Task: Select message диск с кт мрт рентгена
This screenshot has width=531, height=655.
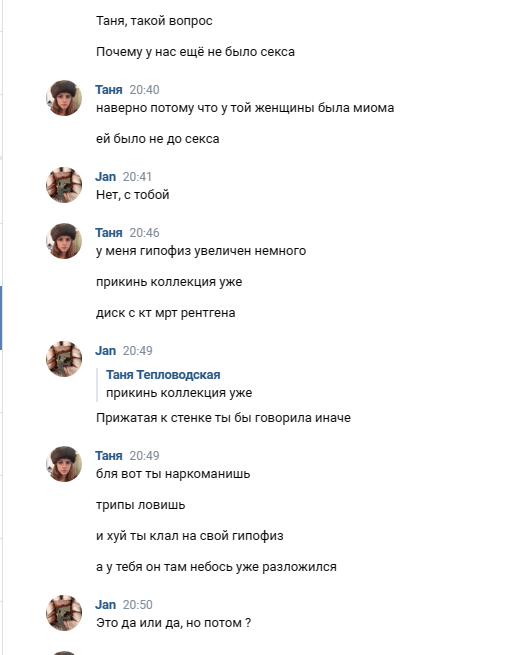Action: coord(165,313)
